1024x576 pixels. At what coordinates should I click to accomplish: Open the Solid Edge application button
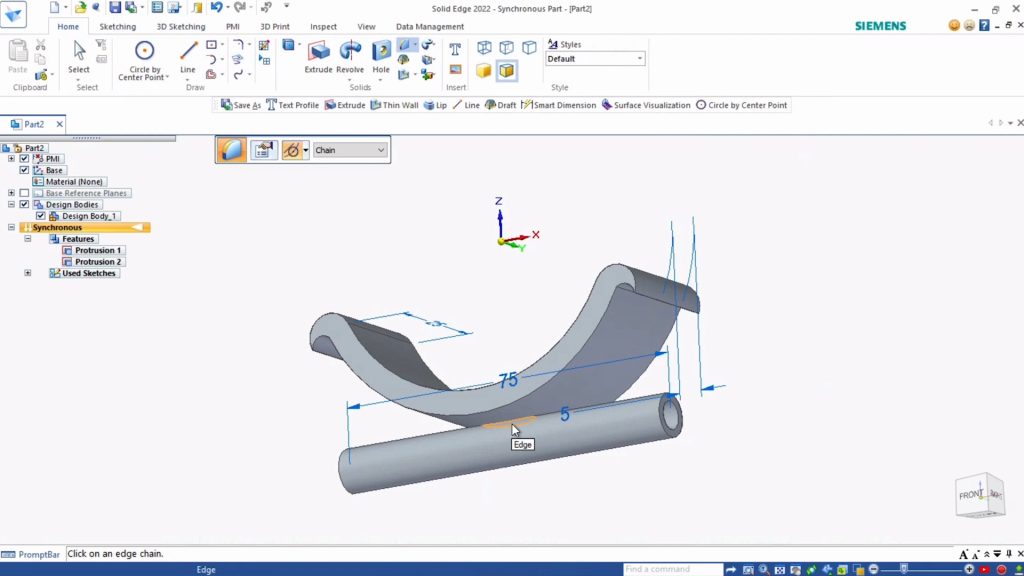[x=13, y=14]
